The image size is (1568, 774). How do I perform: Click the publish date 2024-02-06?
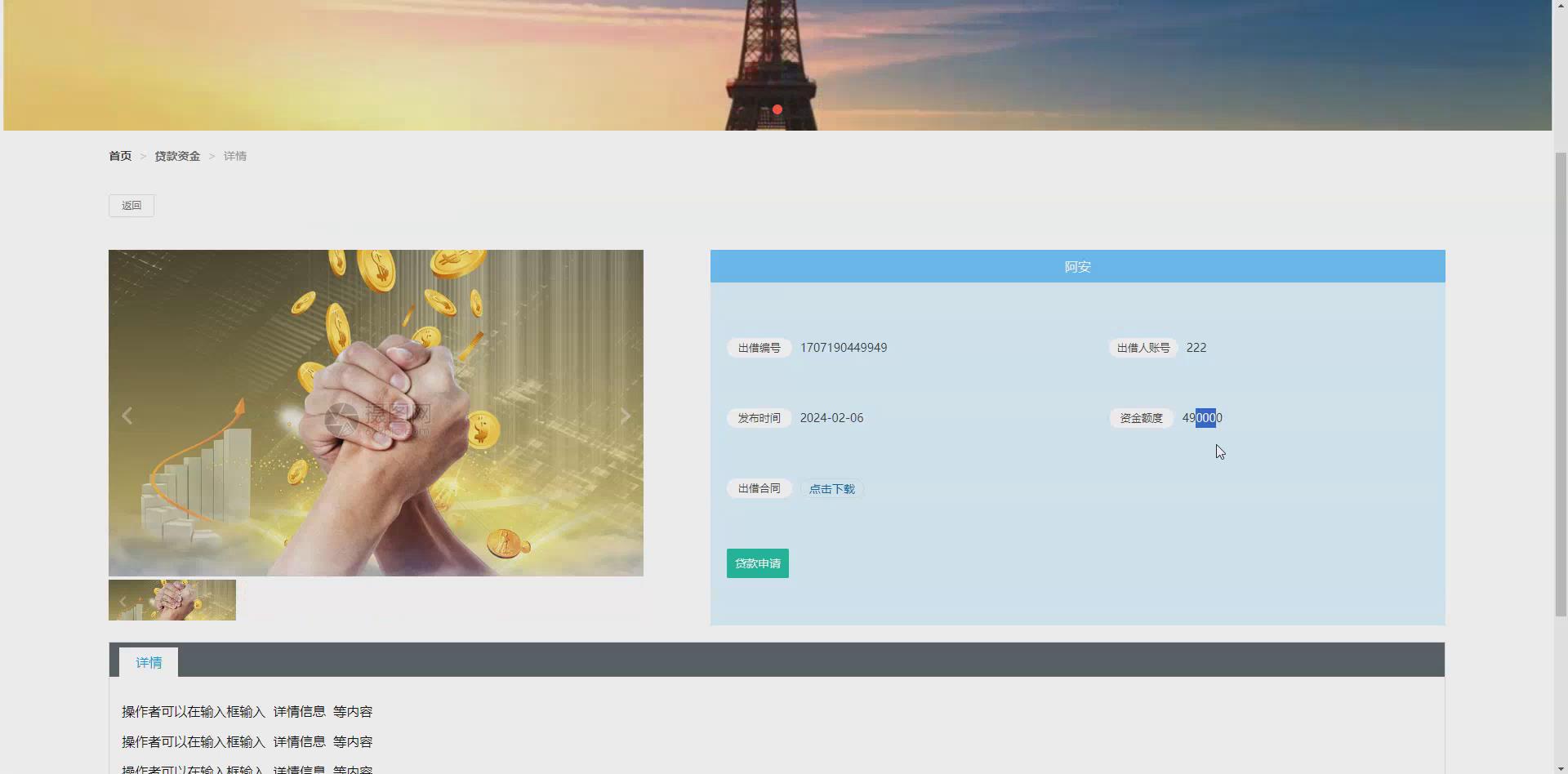[831, 418]
